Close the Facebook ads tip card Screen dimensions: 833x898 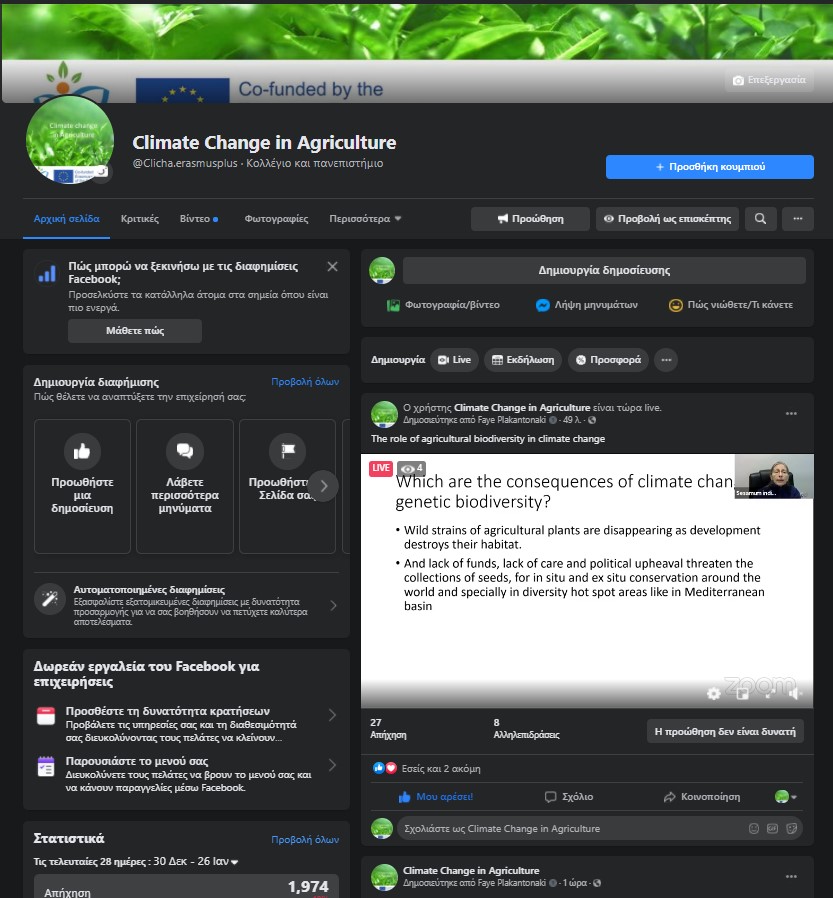tap(332, 267)
